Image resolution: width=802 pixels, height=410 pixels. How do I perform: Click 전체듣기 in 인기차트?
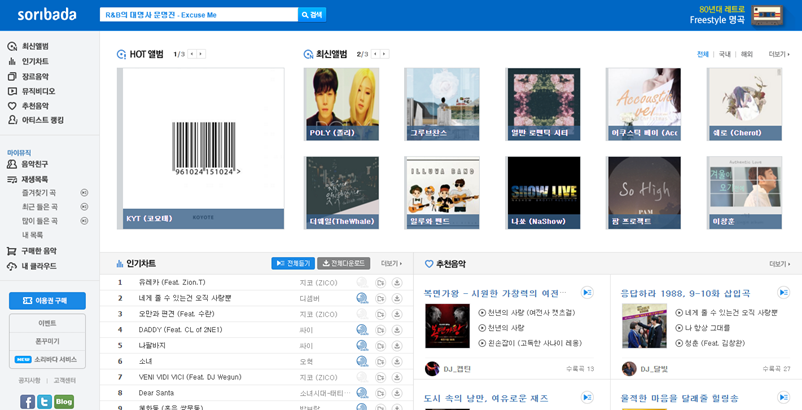point(293,263)
